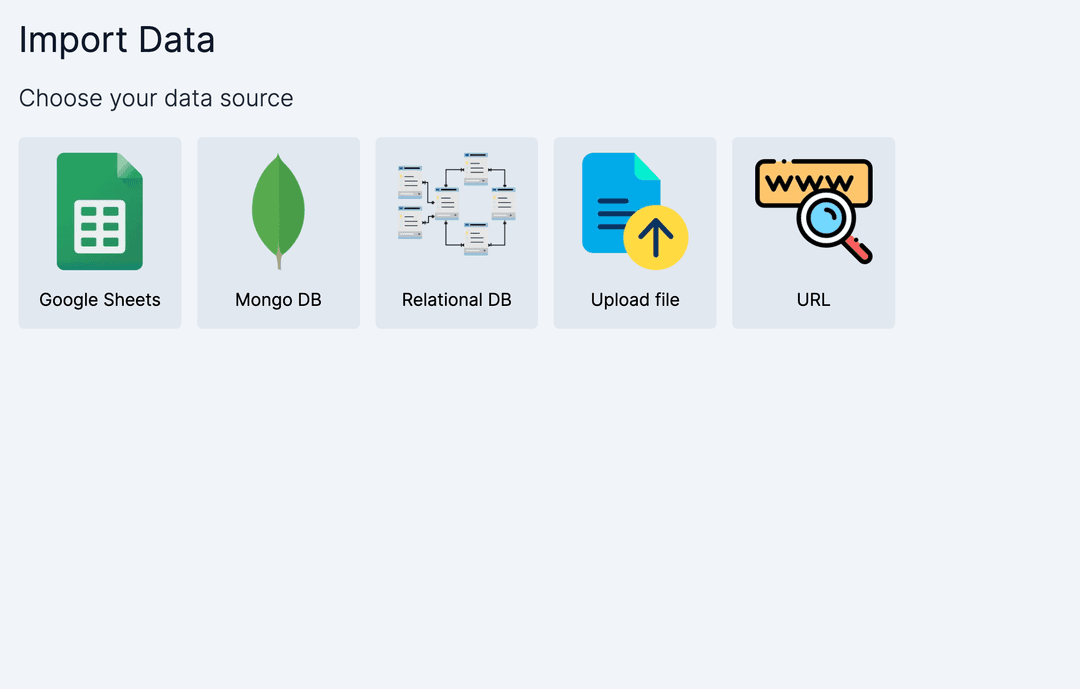Click the Mongo DB label text
The height and width of the screenshot is (689, 1080).
pyautogui.click(x=278, y=299)
